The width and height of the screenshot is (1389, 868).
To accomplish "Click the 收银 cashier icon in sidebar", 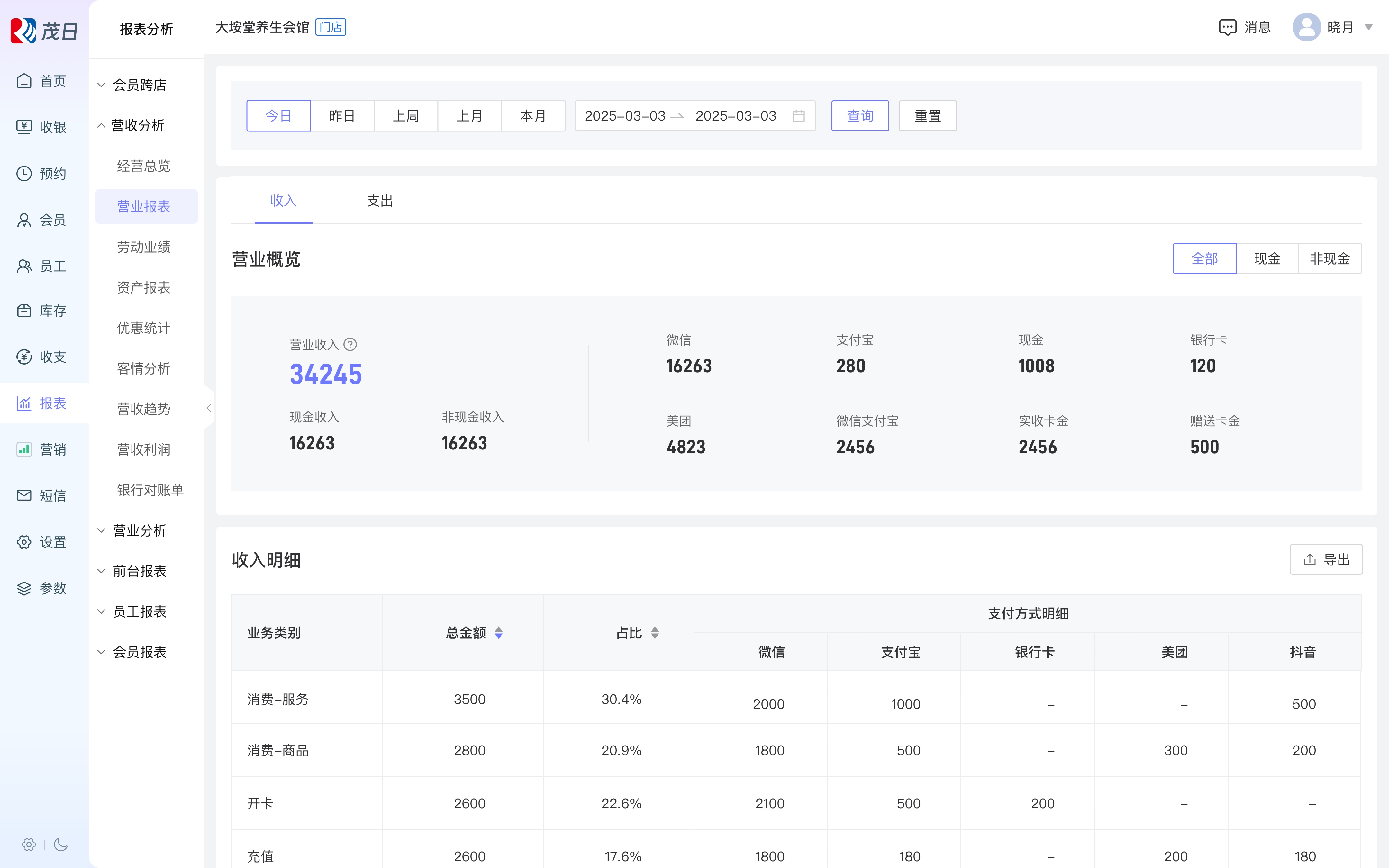I will tap(24, 127).
